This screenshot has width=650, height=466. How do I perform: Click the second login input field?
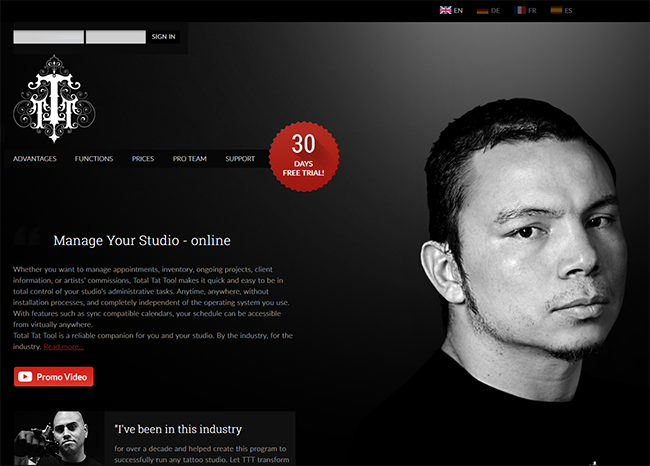click(x=116, y=36)
